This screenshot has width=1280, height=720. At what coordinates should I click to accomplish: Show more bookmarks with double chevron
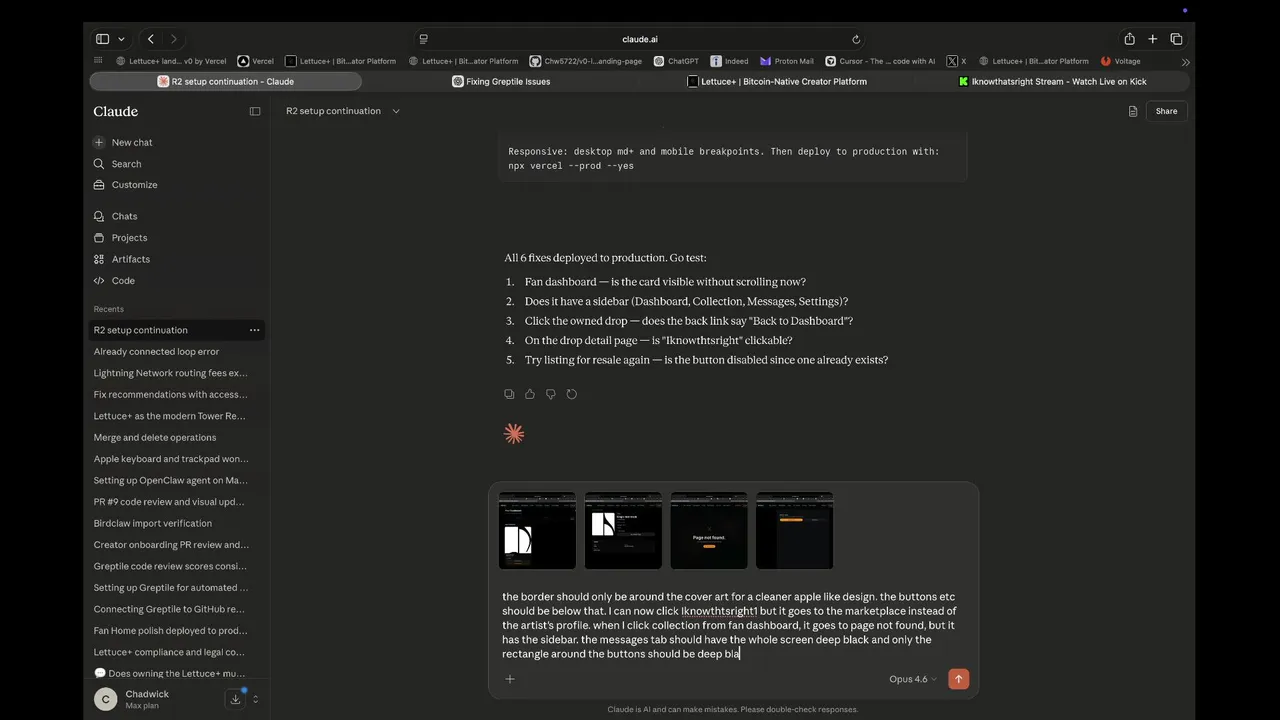(1185, 62)
